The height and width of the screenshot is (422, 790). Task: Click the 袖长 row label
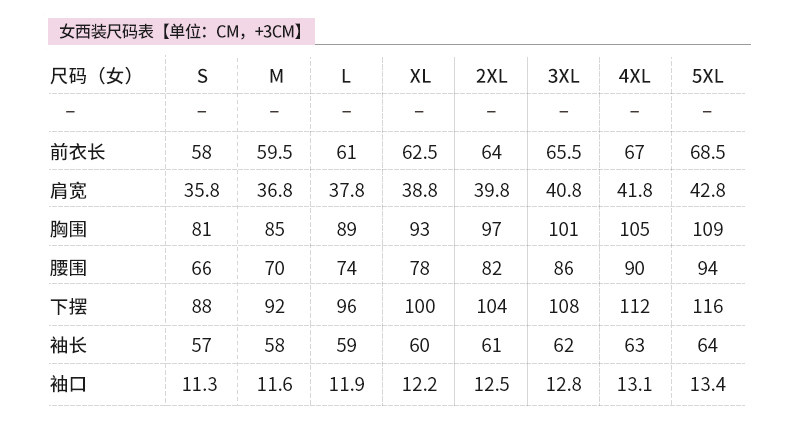tap(68, 345)
